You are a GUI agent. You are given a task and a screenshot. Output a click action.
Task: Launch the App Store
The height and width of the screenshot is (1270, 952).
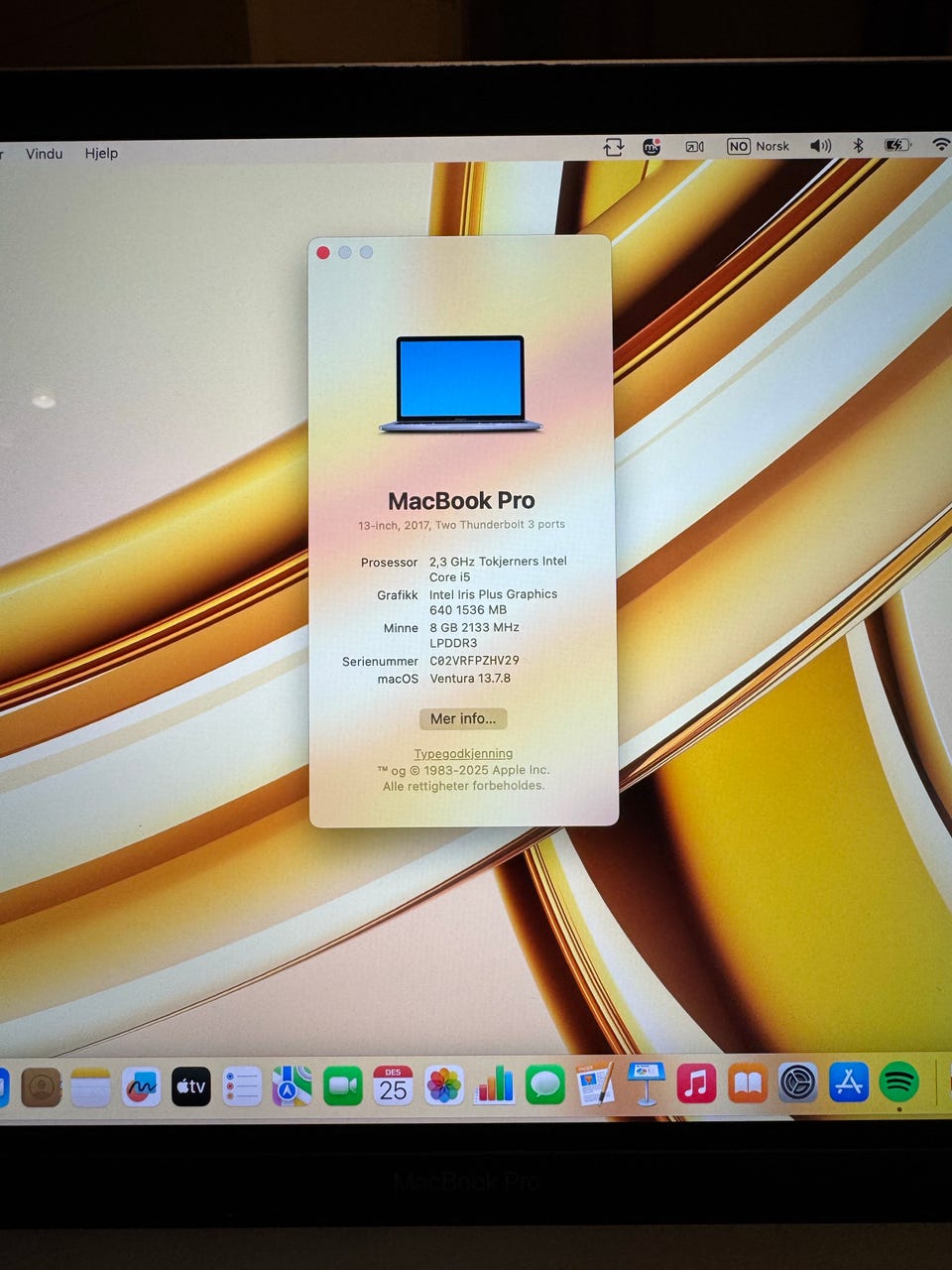[849, 1081]
